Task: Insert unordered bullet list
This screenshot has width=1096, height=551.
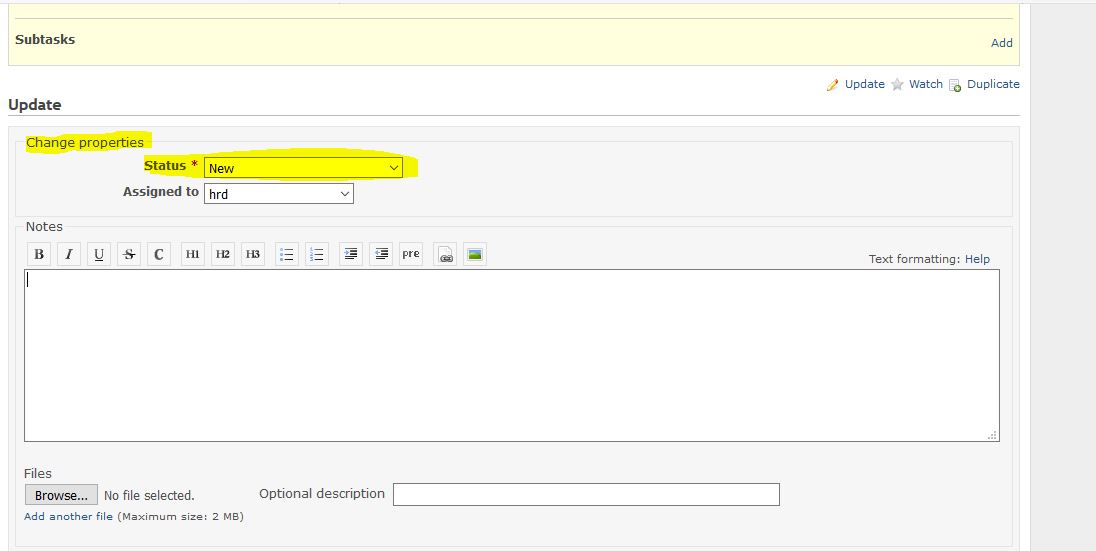Action: pyautogui.click(x=287, y=255)
